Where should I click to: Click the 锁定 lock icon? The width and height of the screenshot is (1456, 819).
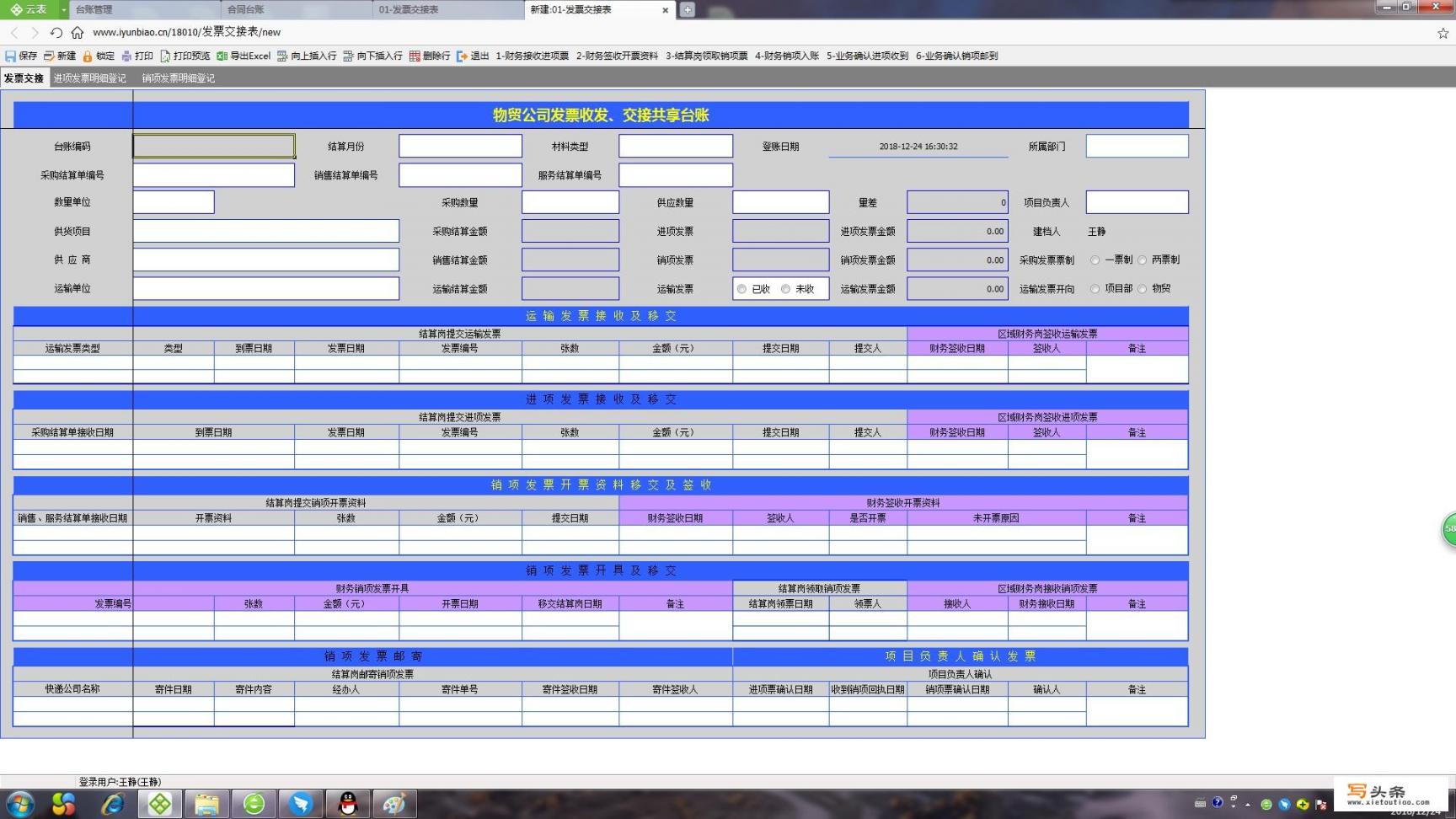(87, 56)
